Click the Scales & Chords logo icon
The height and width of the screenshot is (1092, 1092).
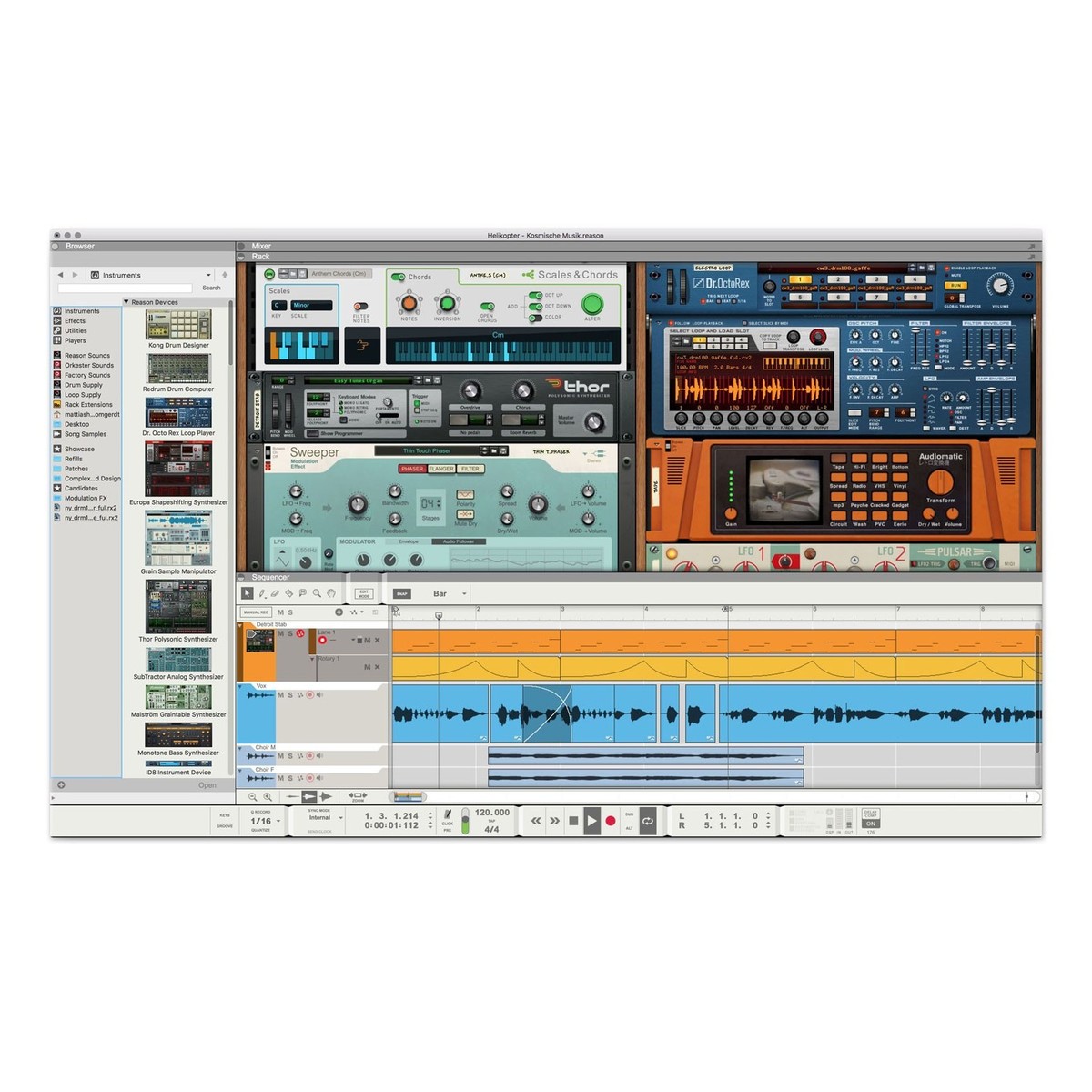(528, 275)
